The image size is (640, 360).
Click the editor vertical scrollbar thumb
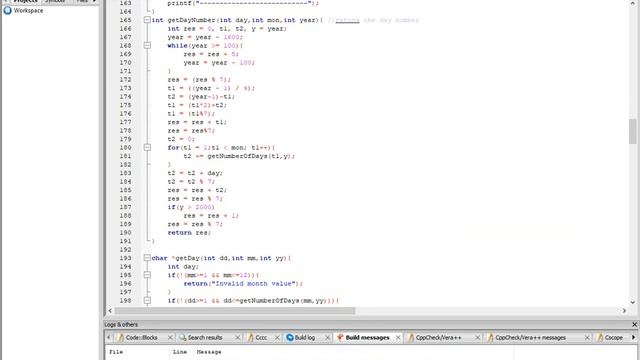633,131
